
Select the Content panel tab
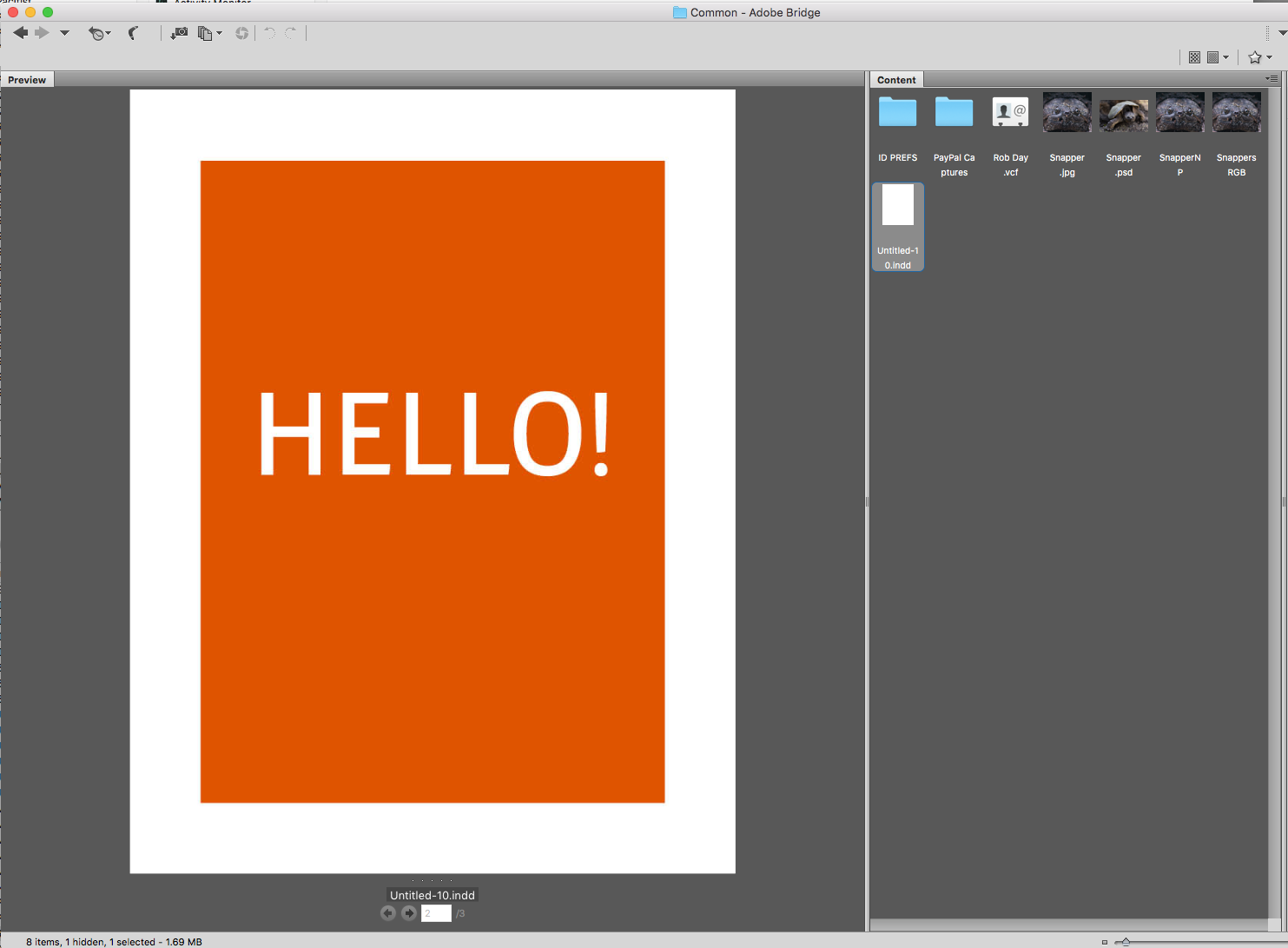pos(896,80)
